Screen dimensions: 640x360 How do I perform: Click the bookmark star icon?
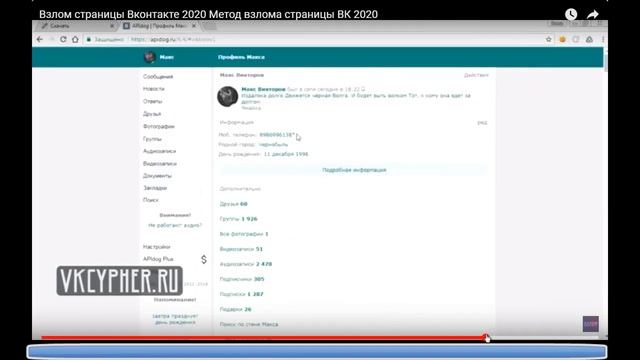549,40
